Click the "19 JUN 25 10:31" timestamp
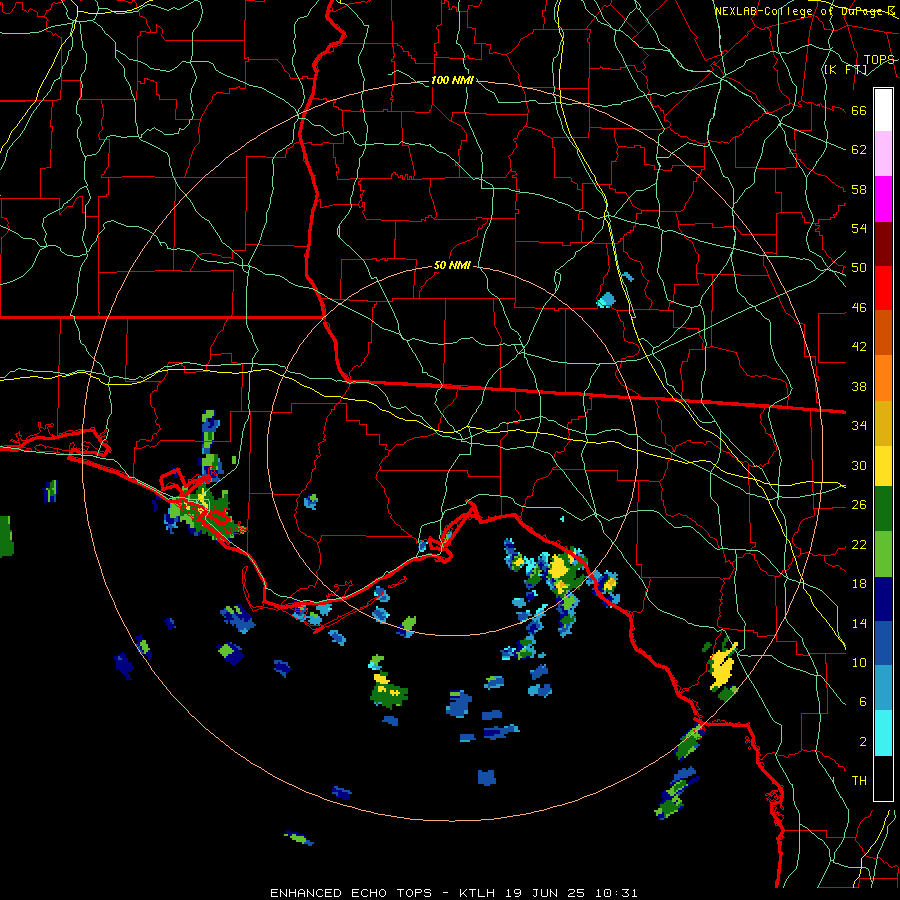Screen dimensions: 900x900 (x=571, y=893)
